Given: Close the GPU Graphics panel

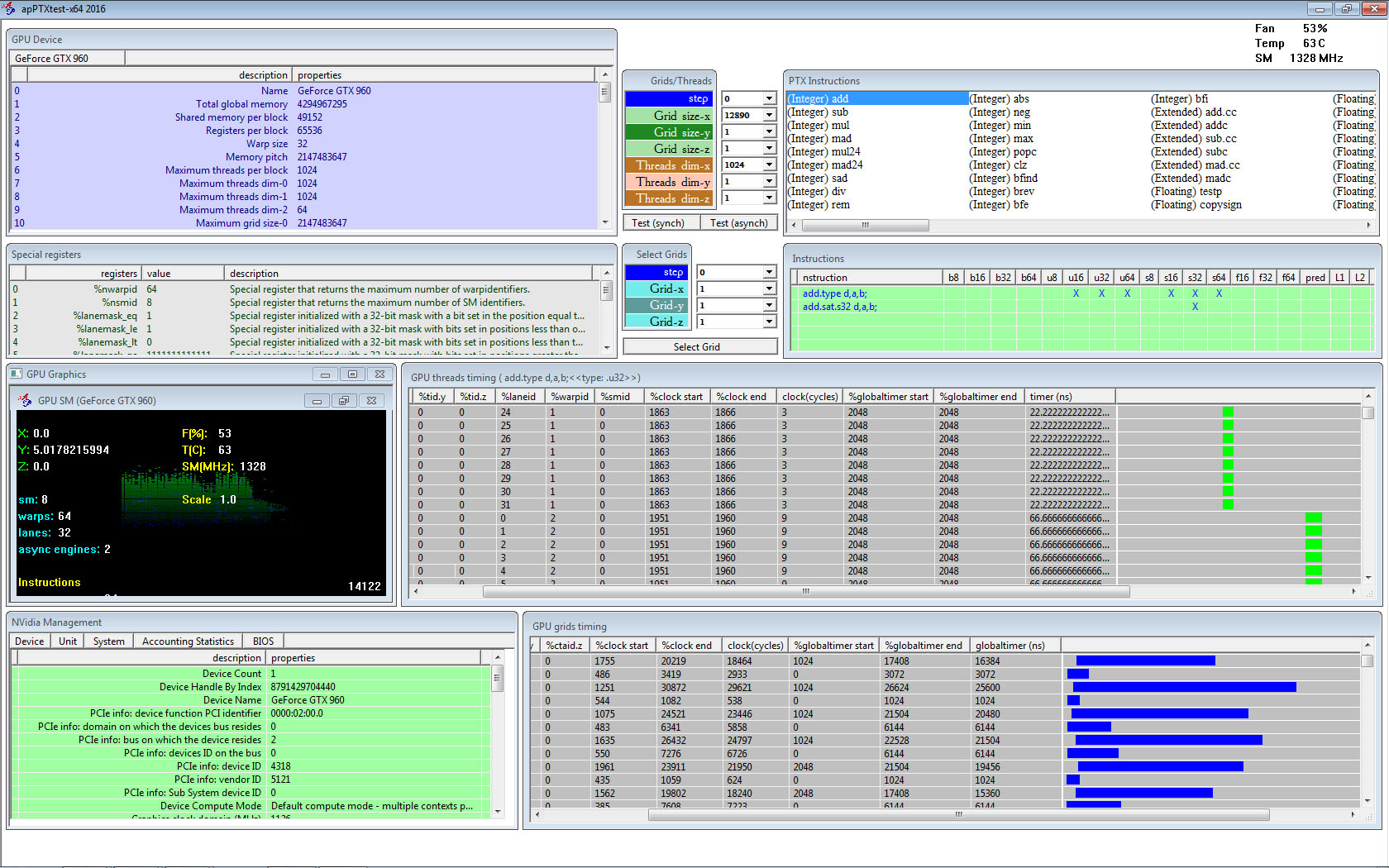Looking at the screenshot, I should (379, 374).
